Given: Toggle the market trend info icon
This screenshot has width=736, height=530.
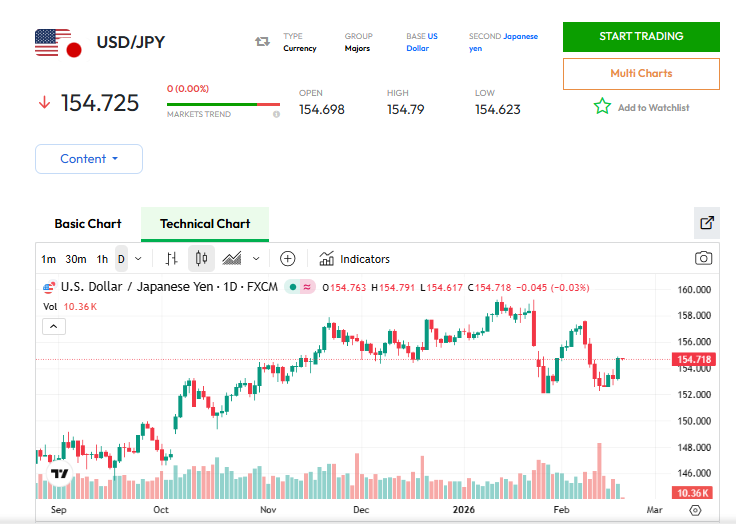Looking at the screenshot, I should pos(276,114).
